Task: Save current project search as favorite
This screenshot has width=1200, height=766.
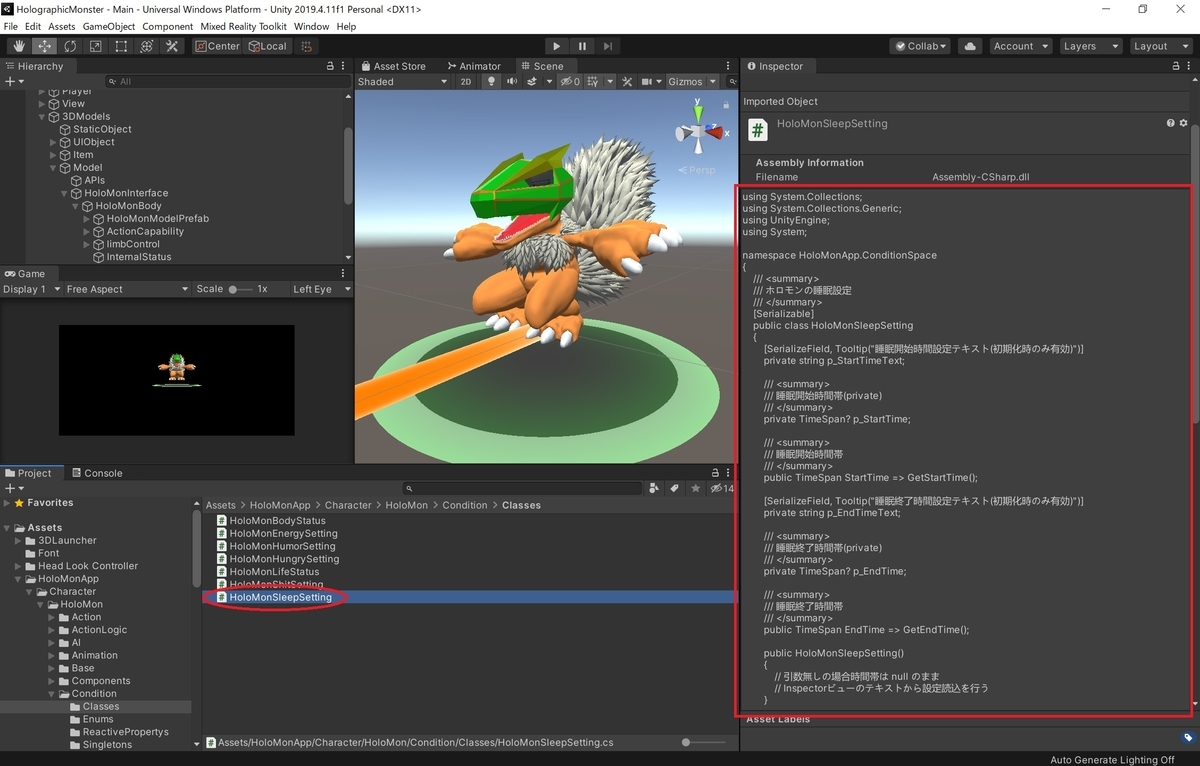Action: tap(696, 488)
